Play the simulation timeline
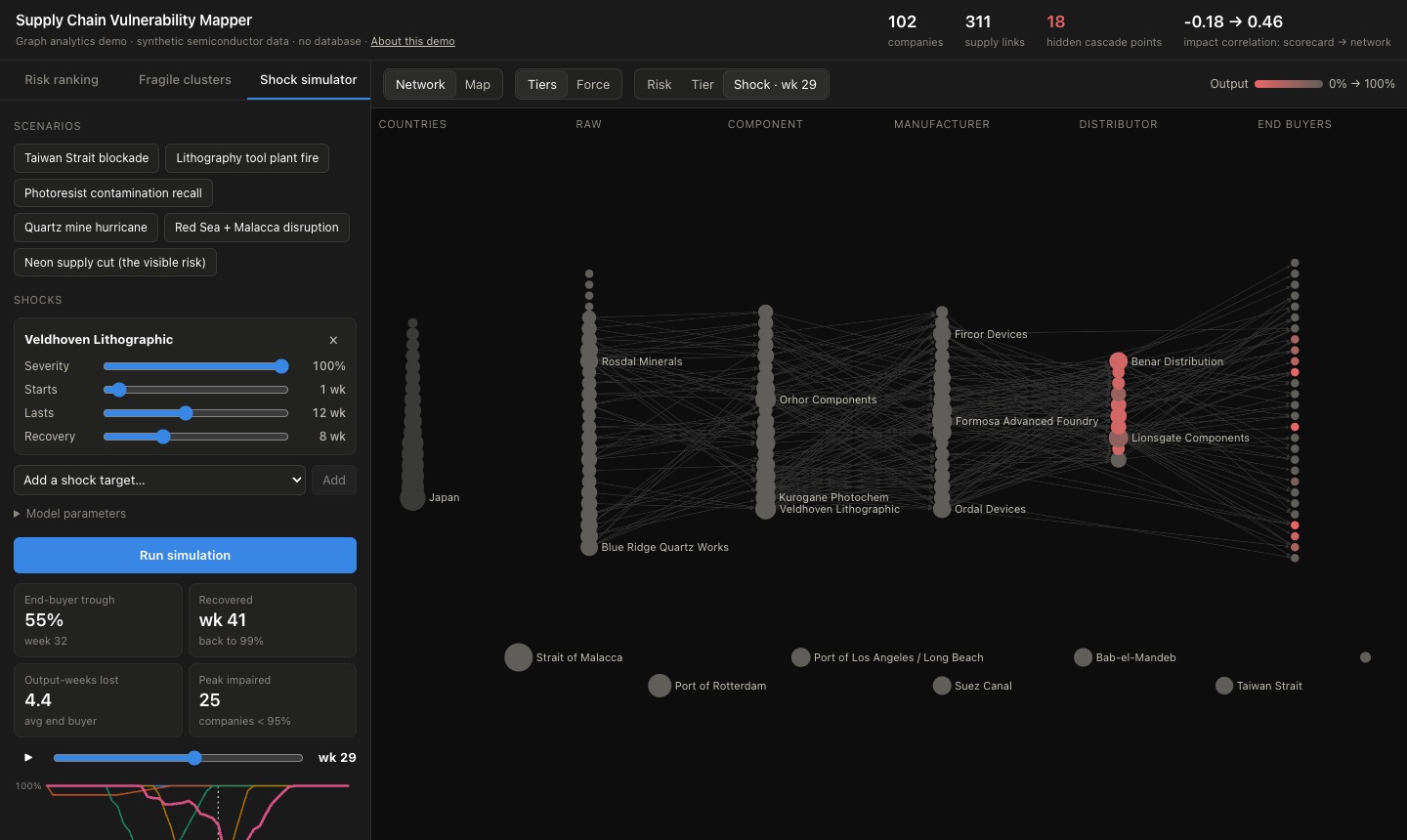 [x=28, y=757]
